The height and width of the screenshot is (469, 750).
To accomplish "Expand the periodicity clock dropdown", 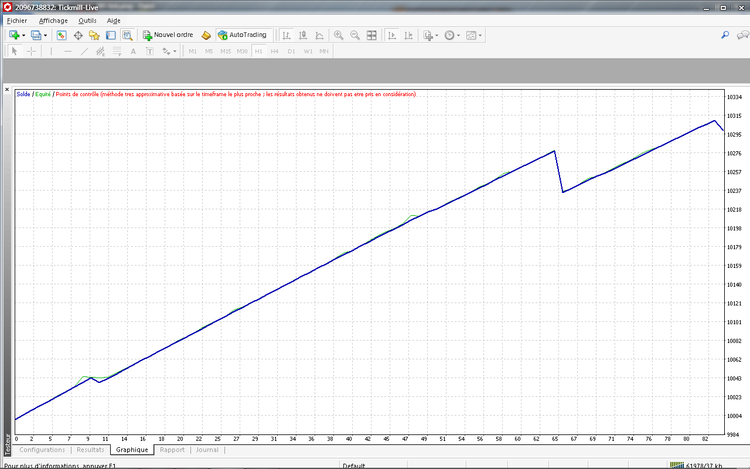I will pos(460,35).
